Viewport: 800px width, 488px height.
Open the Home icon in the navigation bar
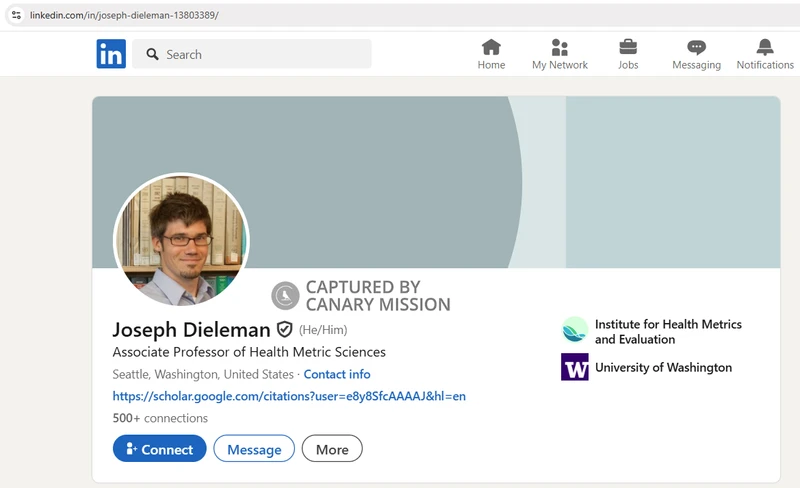coord(491,47)
